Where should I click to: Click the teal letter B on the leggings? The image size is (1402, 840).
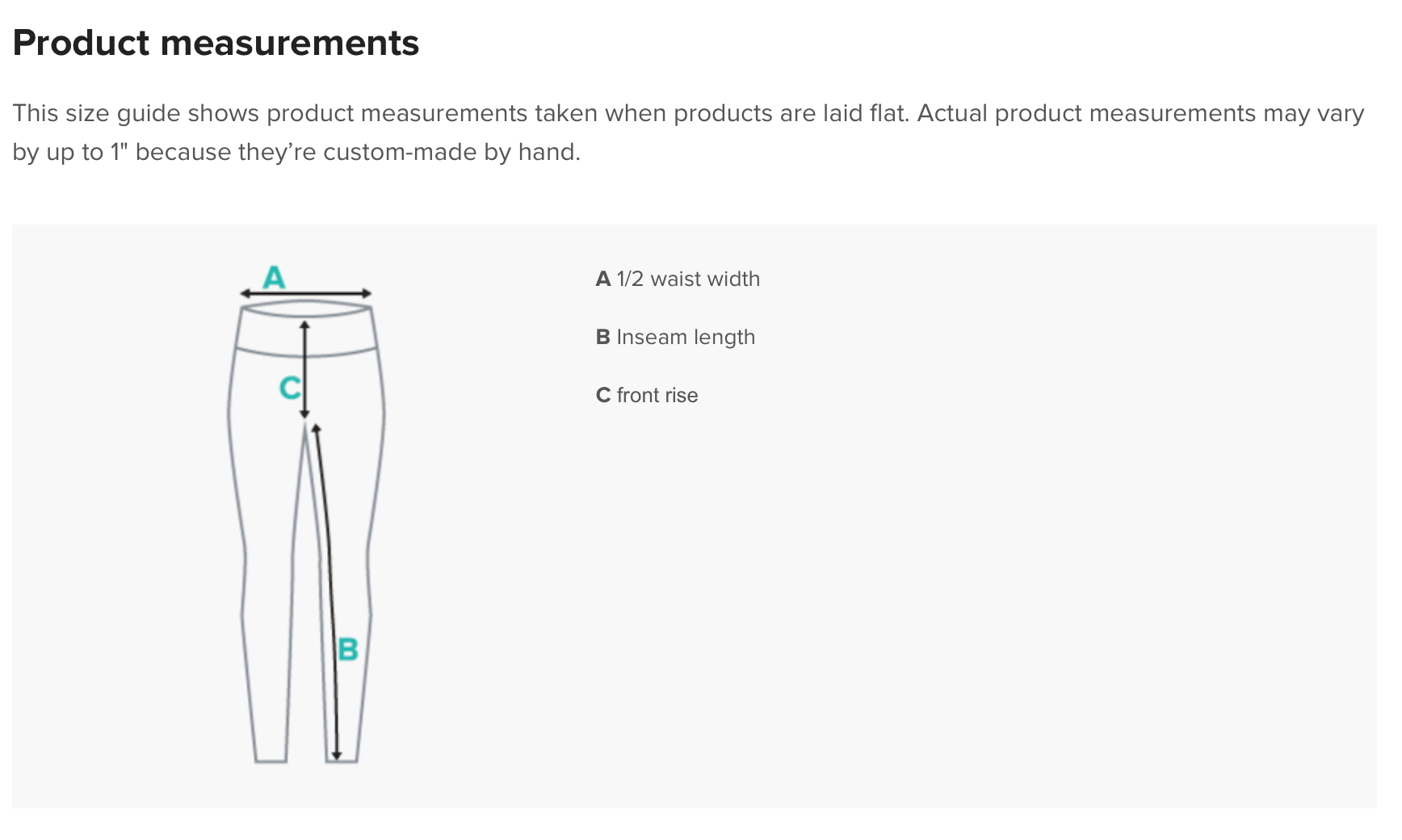[x=348, y=649]
